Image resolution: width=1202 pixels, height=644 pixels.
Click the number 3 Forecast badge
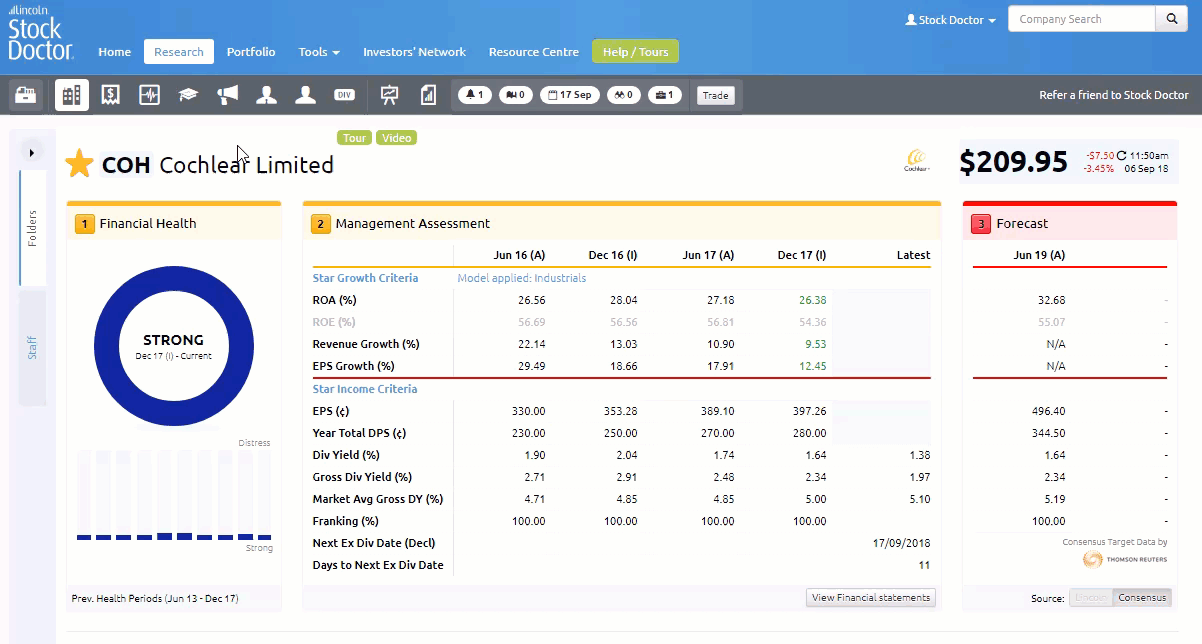981,224
